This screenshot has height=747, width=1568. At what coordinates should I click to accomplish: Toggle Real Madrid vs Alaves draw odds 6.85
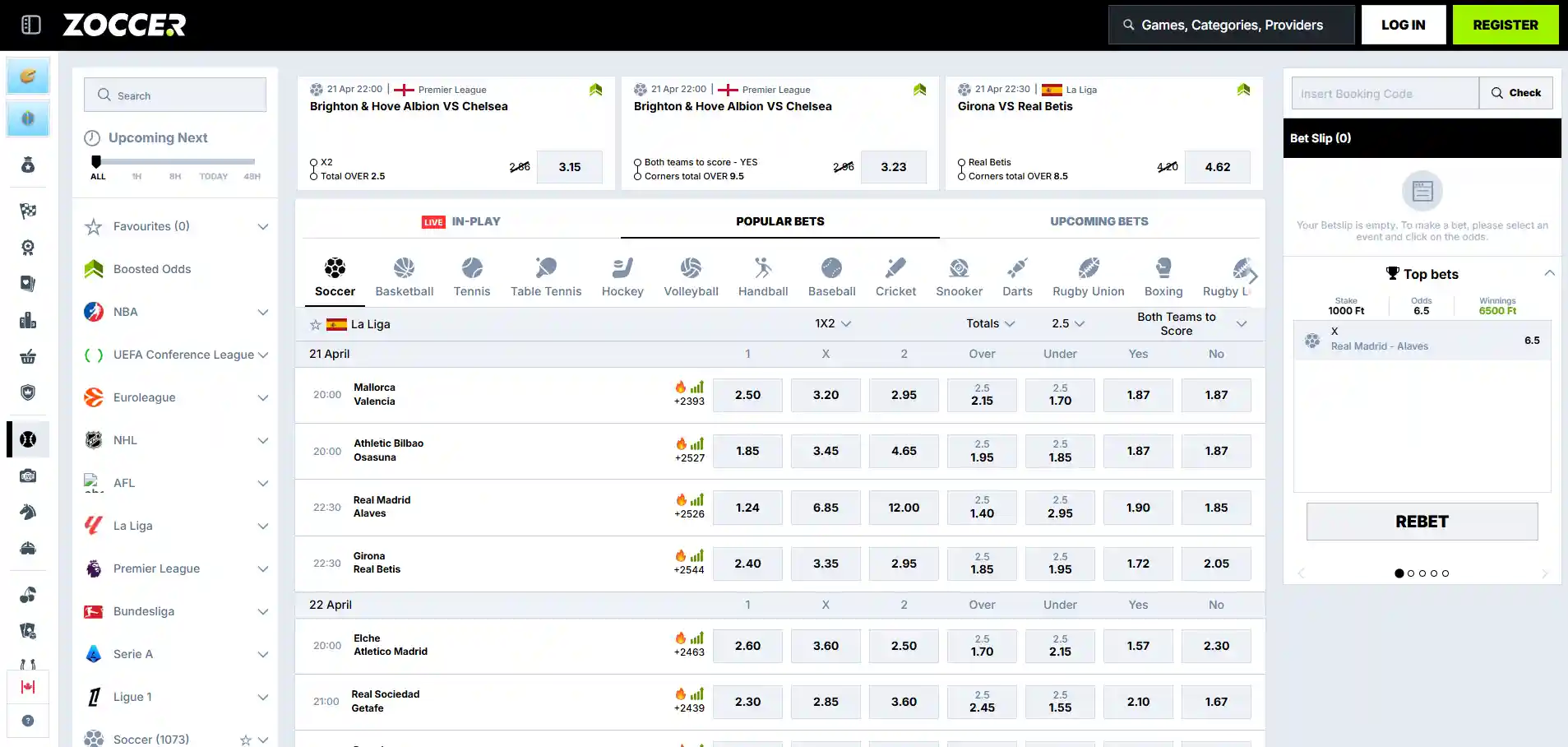tap(826, 508)
